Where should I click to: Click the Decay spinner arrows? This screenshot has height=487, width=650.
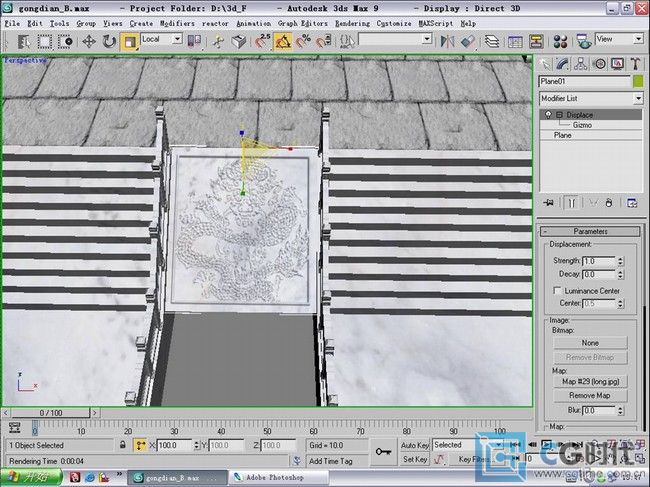[620, 274]
